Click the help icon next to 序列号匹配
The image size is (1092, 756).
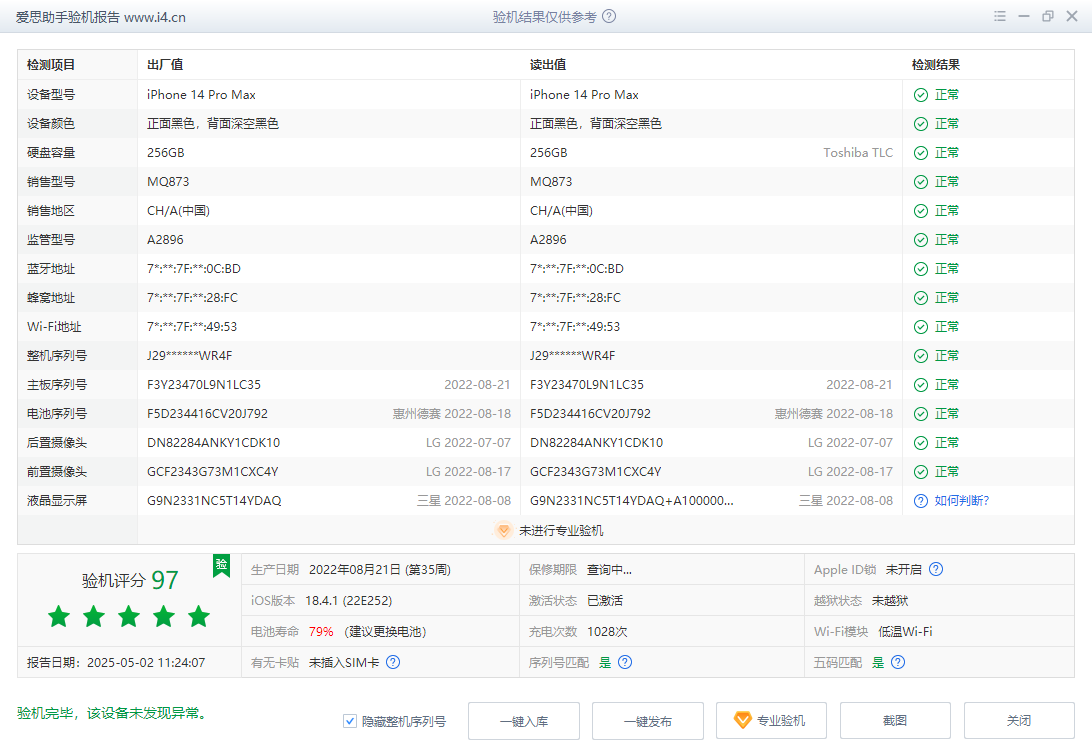625,662
